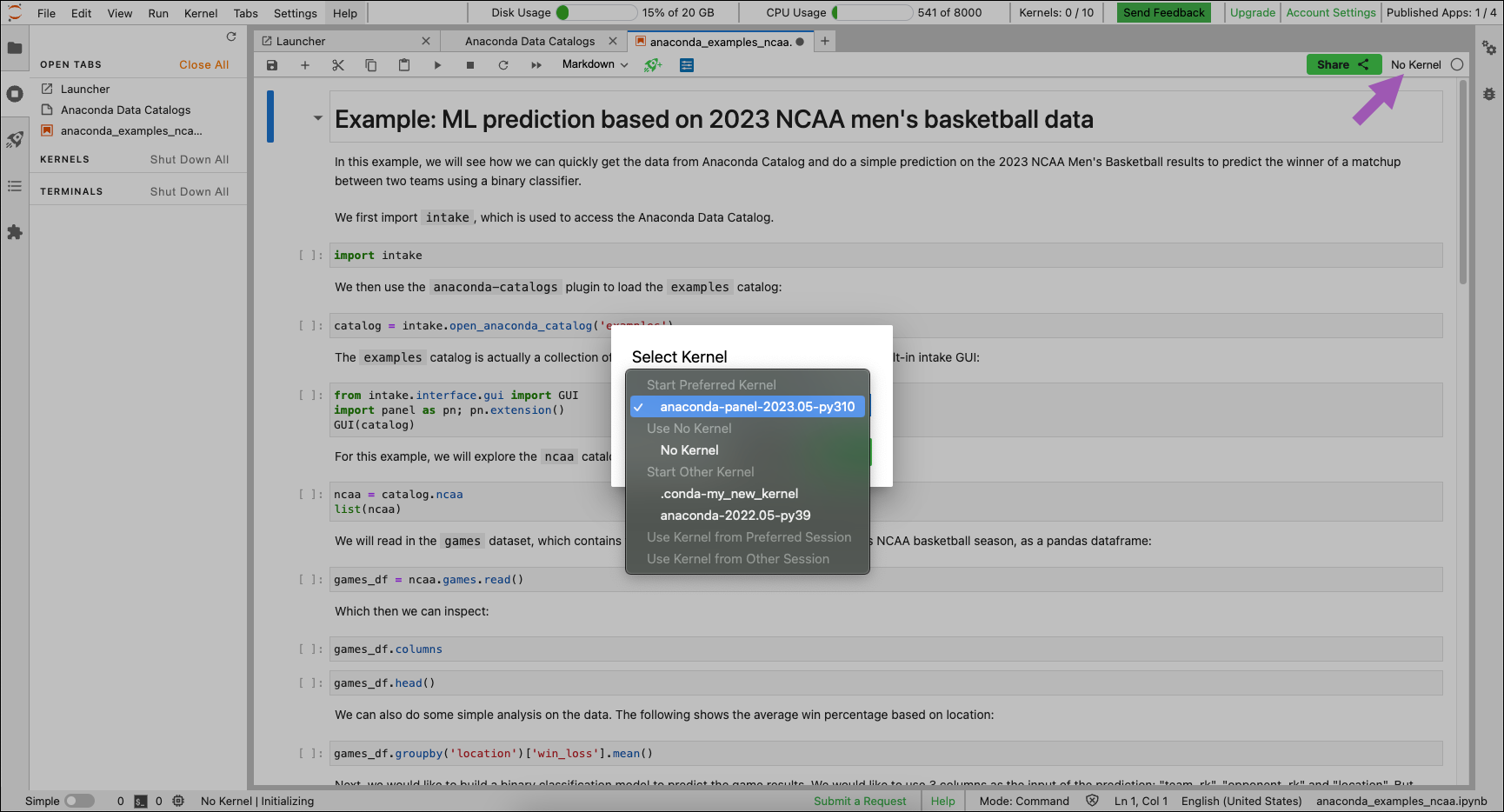Click the Upgrade link
The image size is (1504, 812).
[x=1253, y=12]
